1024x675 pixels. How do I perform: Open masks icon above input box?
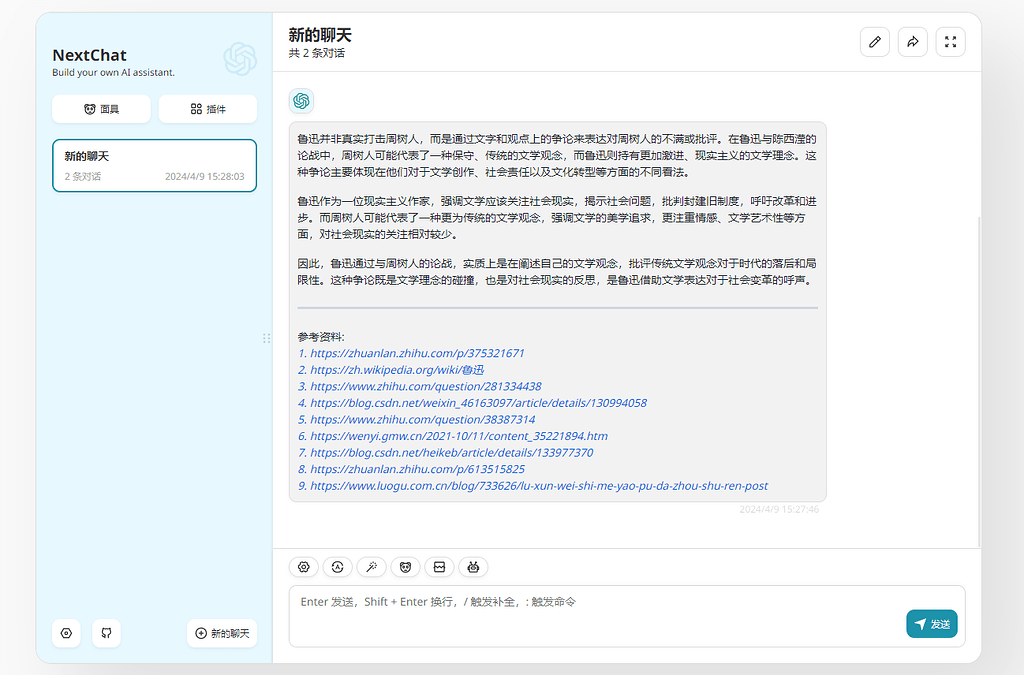(406, 567)
